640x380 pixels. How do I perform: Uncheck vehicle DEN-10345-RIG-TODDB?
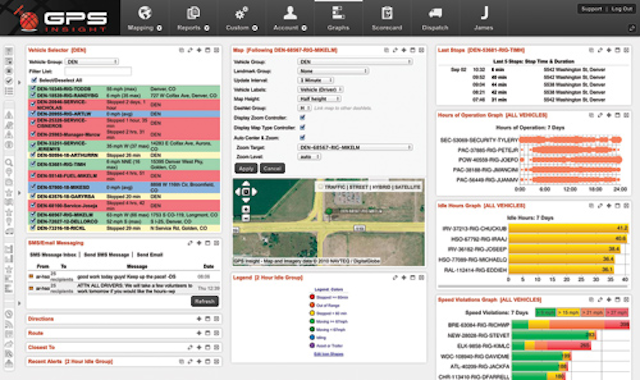click(x=33, y=89)
